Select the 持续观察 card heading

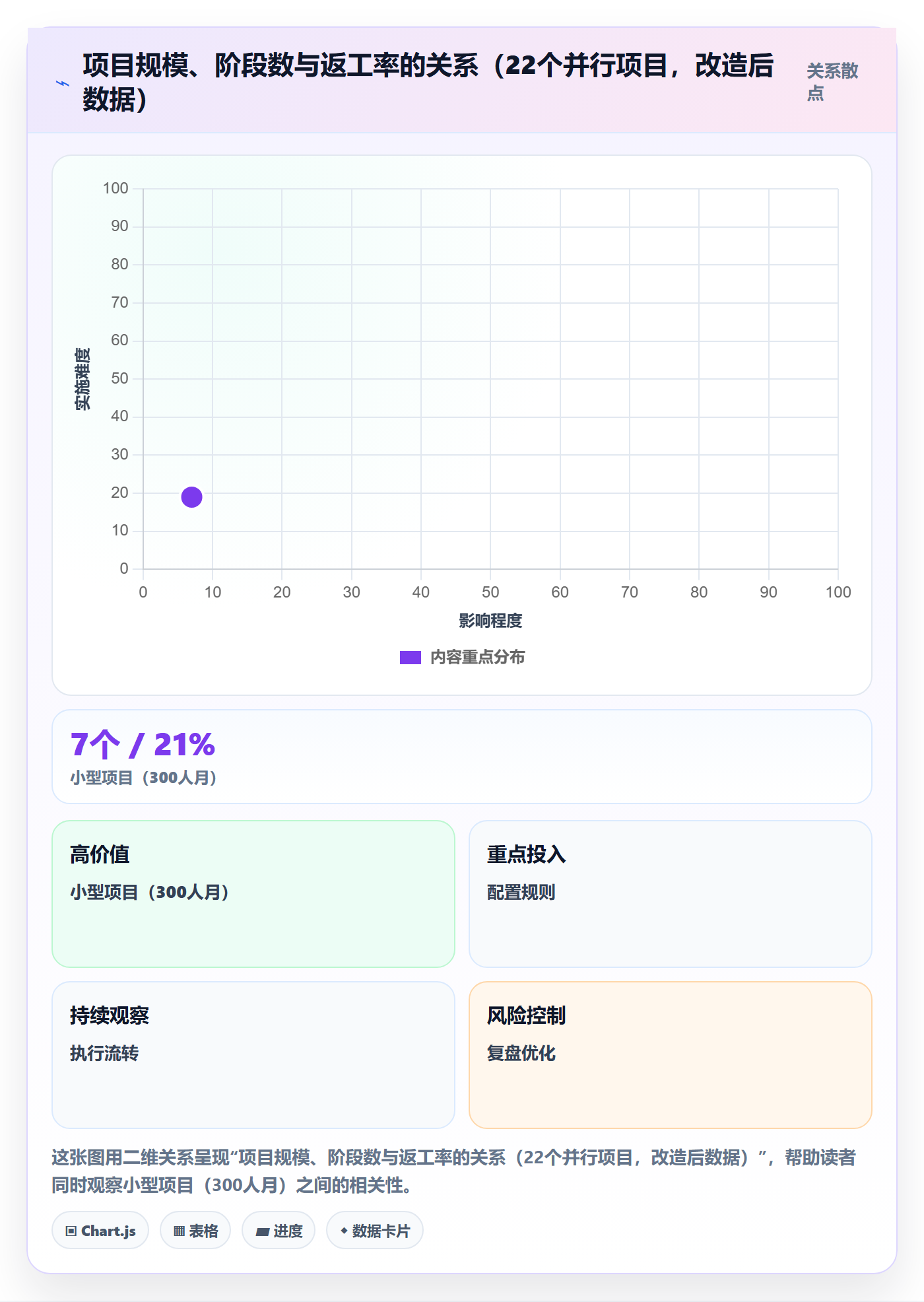[x=110, y=1015]
